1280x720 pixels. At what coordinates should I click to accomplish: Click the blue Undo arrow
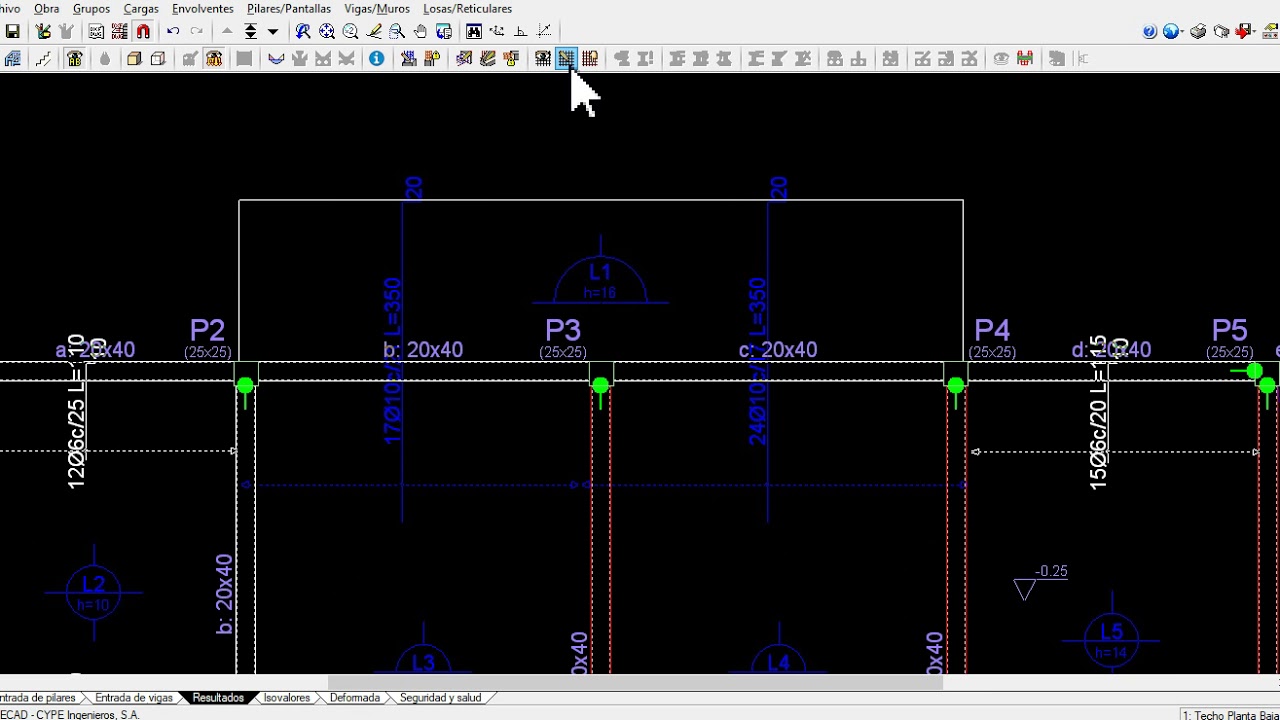[x=173, y=32]
